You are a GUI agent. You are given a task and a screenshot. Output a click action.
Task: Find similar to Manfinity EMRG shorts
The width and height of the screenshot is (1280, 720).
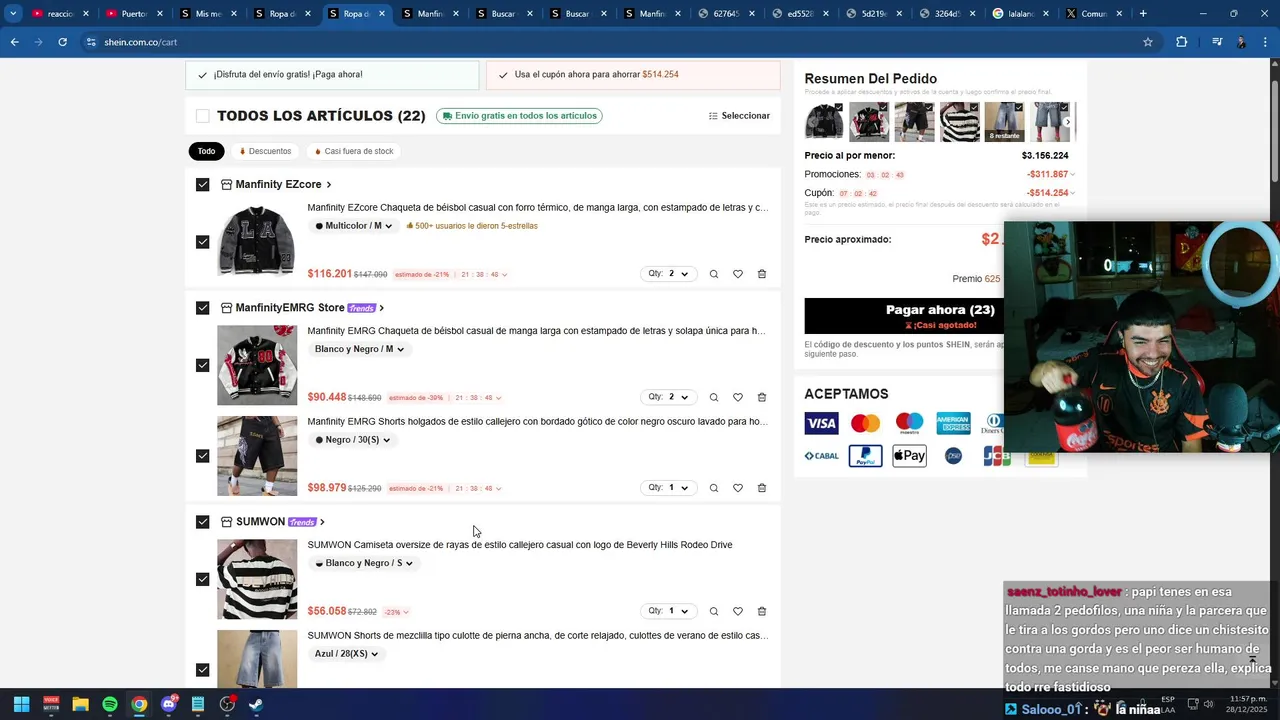(714, 488)
